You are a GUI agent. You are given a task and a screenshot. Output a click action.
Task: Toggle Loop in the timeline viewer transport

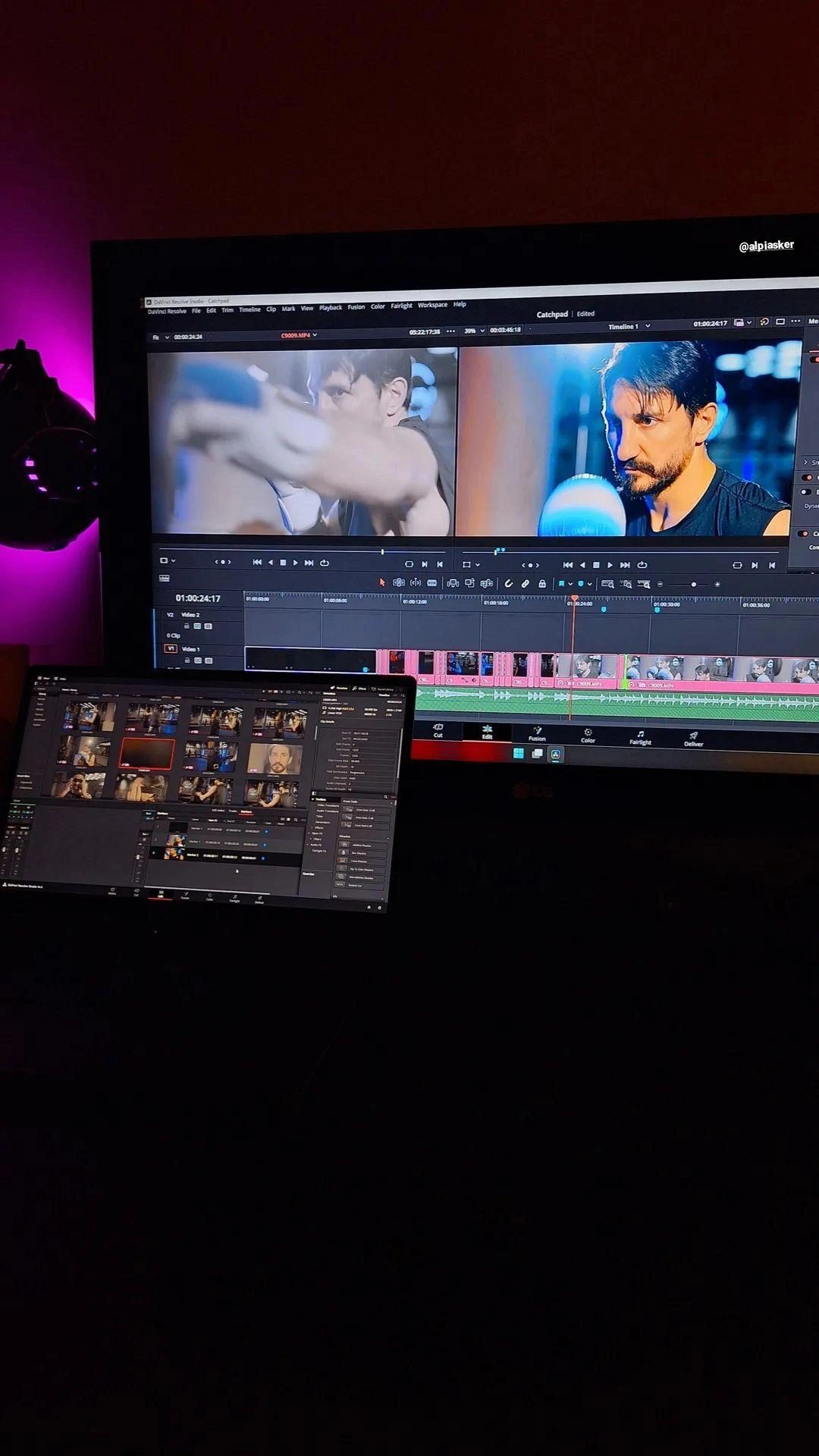pos(642,565)
